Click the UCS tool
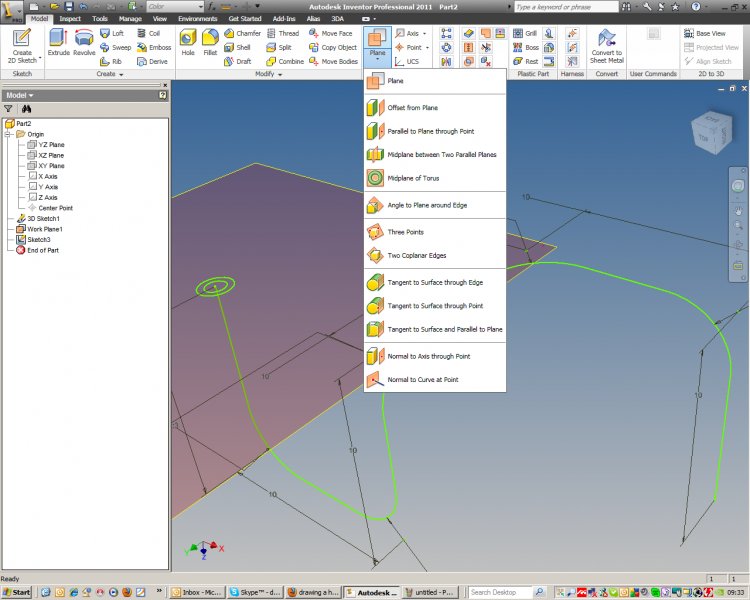Image resolution: width=750 pixels, height=600 pixels. pos(407,61)
